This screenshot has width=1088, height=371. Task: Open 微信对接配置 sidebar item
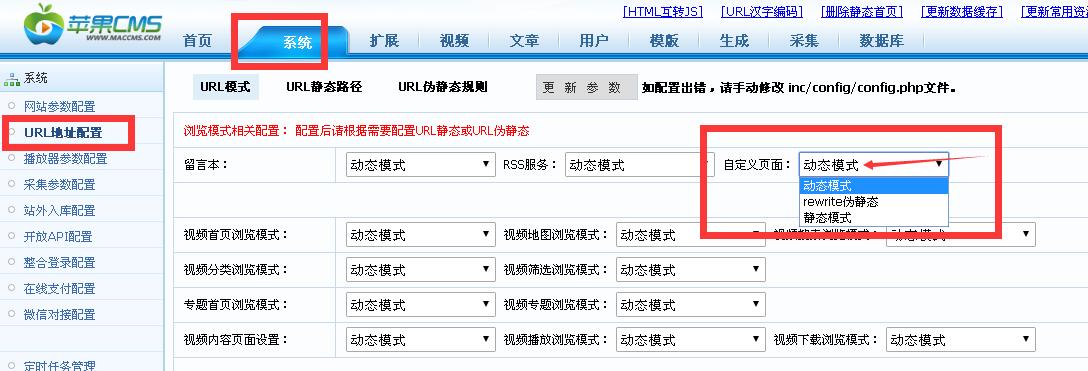coord(60,315)
